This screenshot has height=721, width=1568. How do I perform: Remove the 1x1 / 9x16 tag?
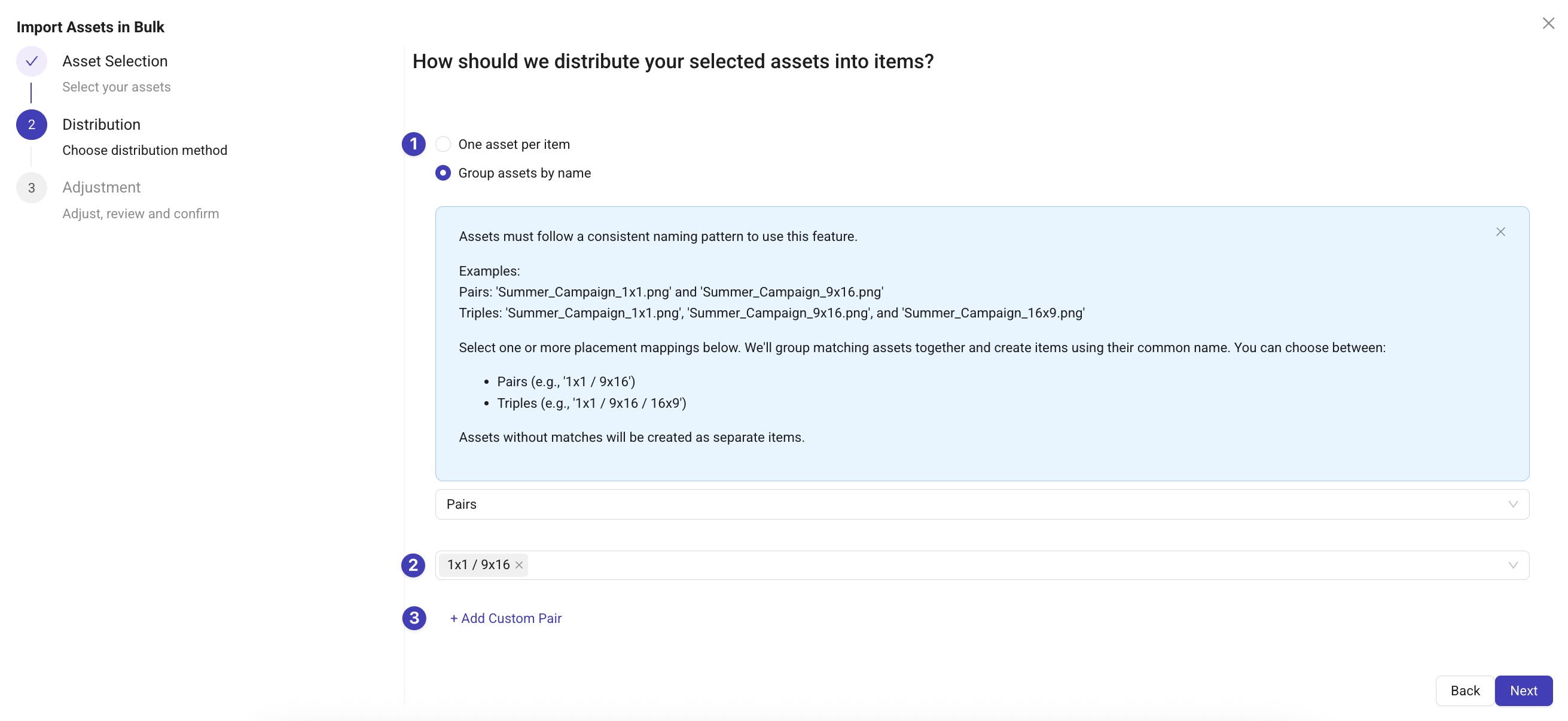pyautogui.click(x=518, y=565)
